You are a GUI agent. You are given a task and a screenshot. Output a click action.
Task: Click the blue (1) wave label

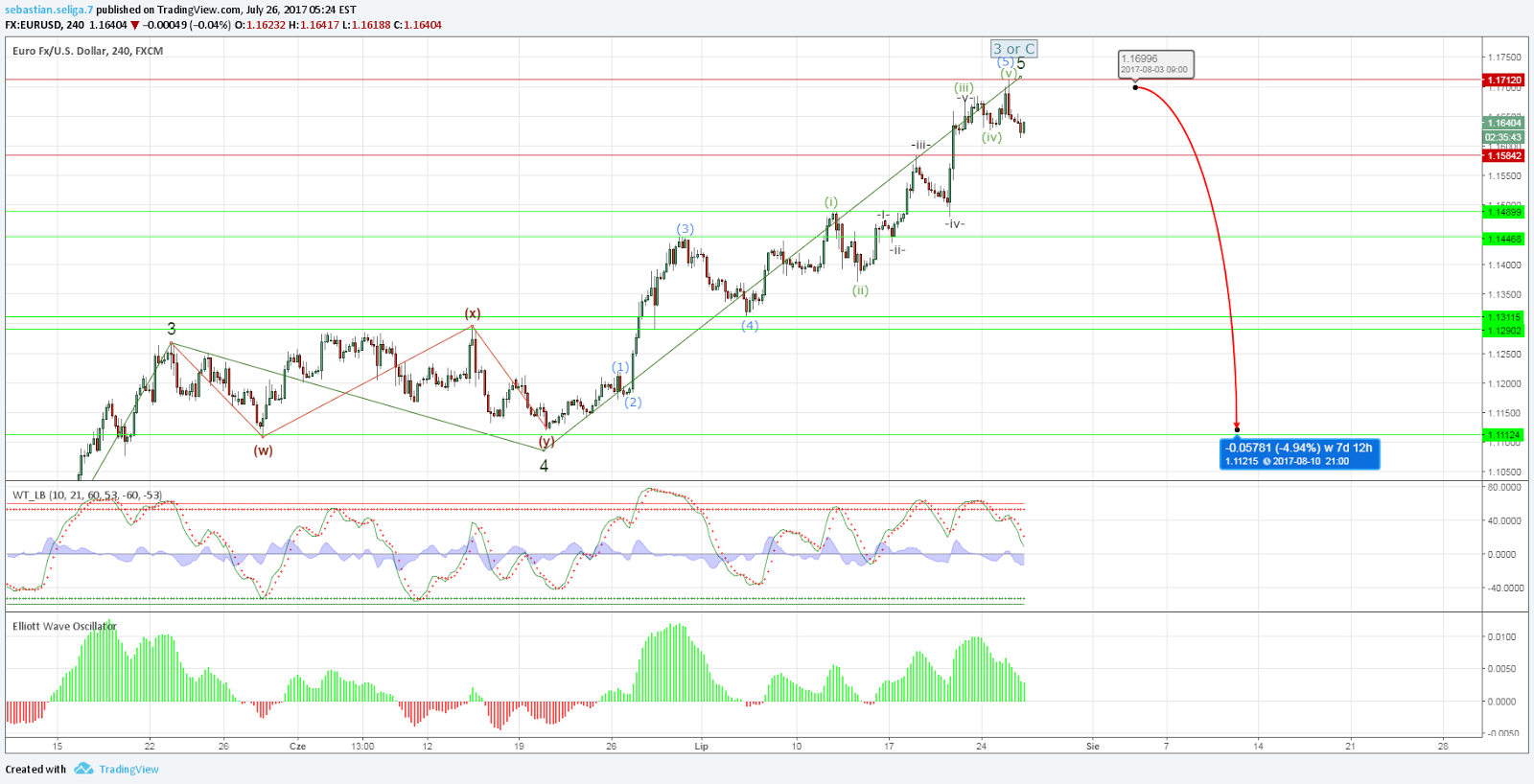point(621,367)
